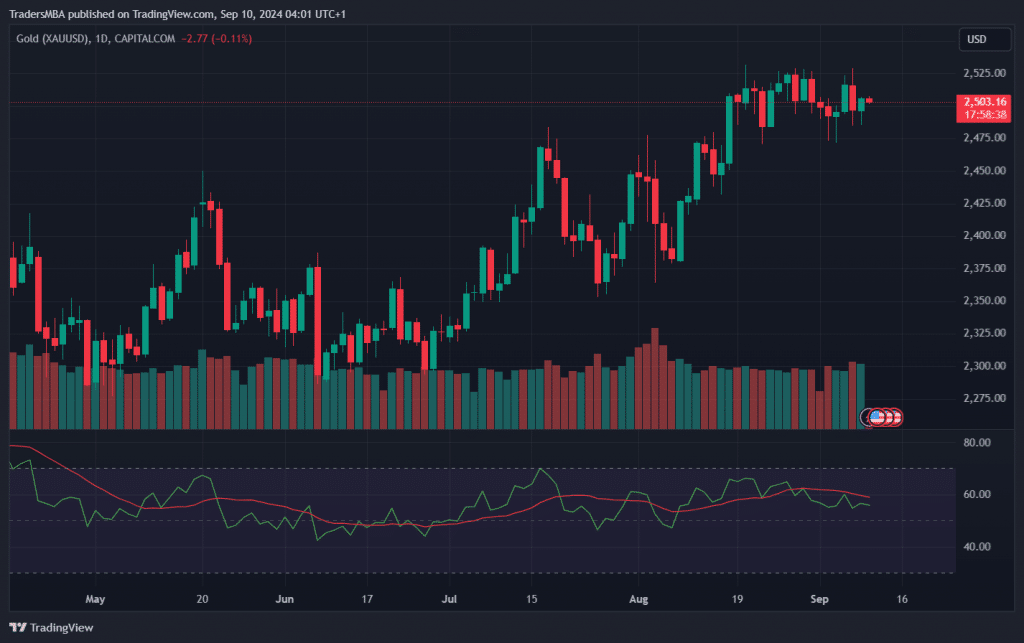This screenshot has height=643, width=1024.
Task: Select the 2,300.00 price axis label
Action: click(x=983, y=366)
